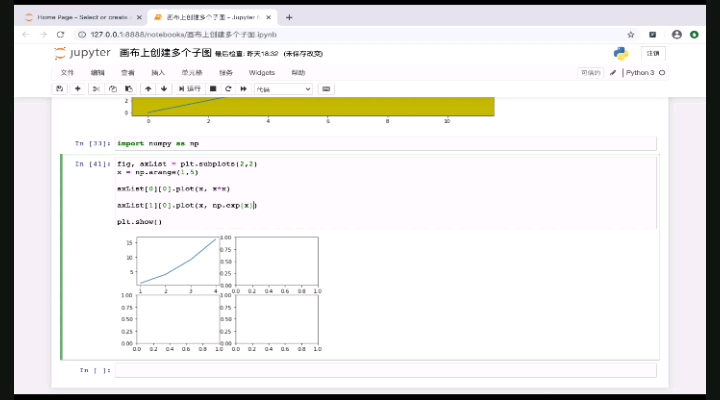Click the plt.show() line
The width and height of the screenshot is (720, 400).
pyautogui.click(x=139, y=222)
